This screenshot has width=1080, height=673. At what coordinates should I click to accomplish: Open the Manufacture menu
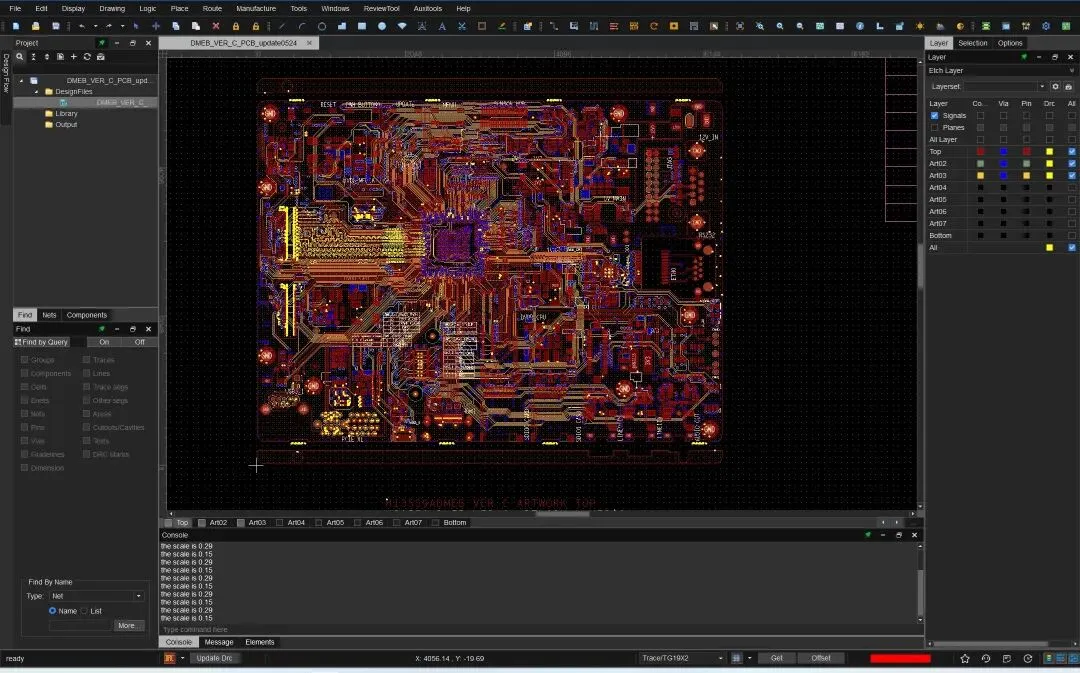[256, 8]
